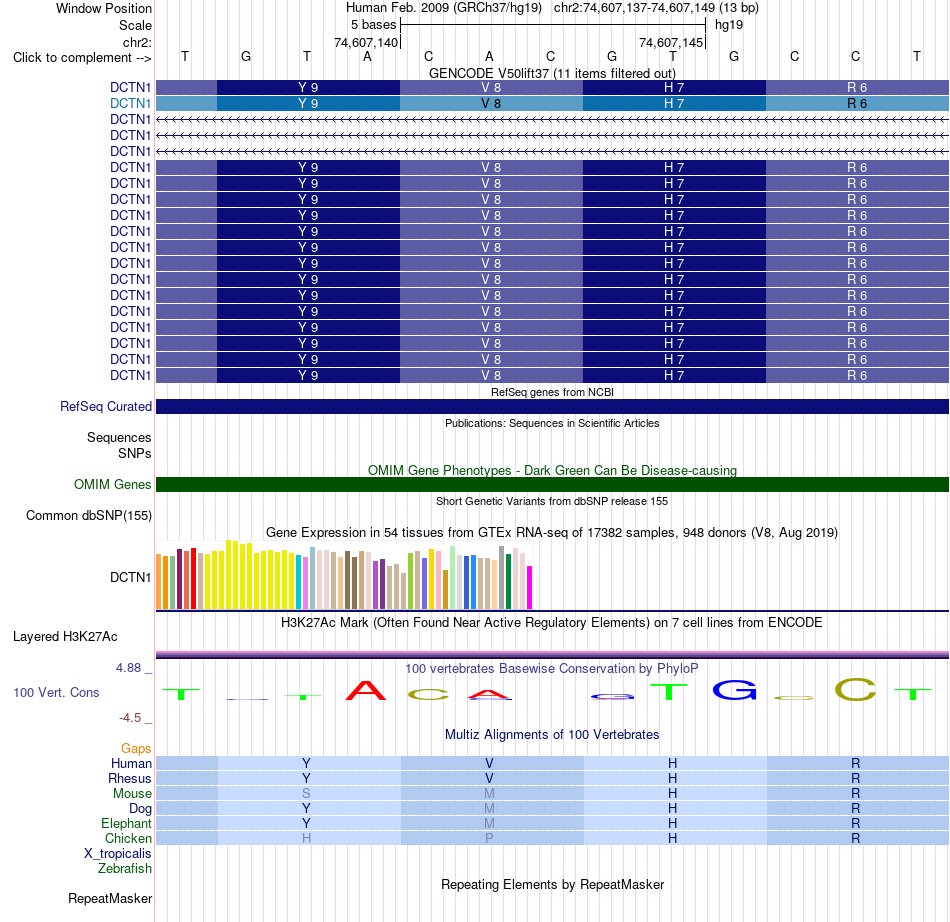This screenshot has height=922, width=950.
Task: Click the 74,607,140 position ruler label
Action: tap(366, 42)
